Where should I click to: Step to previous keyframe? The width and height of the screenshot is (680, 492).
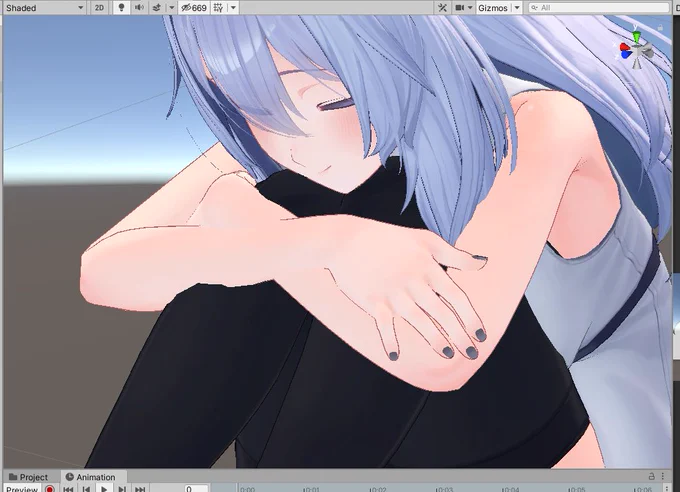(86, 489)
